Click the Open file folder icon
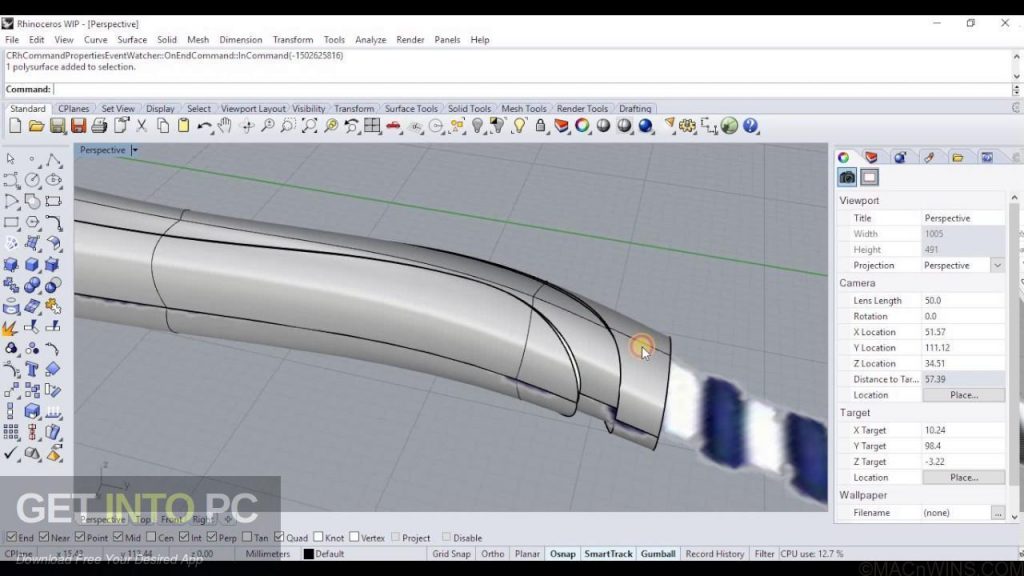The image size is (1024, 576). pos(36,126)
